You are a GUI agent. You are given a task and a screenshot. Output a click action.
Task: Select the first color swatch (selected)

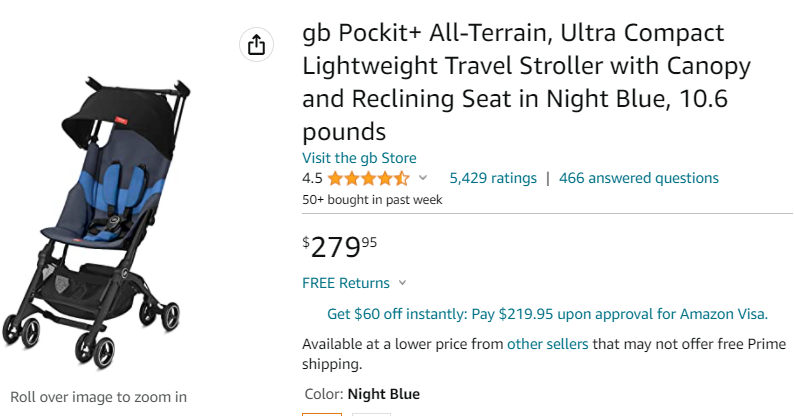tap(322, 413)
